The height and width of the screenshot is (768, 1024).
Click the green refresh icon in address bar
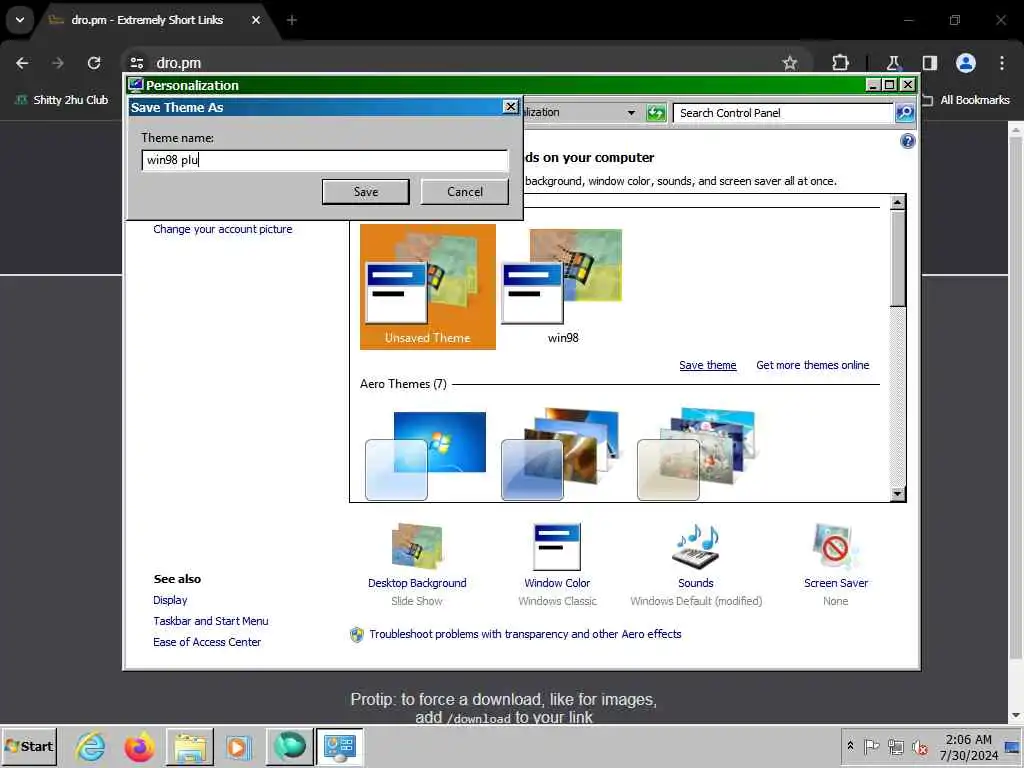[x=656, y=113]
